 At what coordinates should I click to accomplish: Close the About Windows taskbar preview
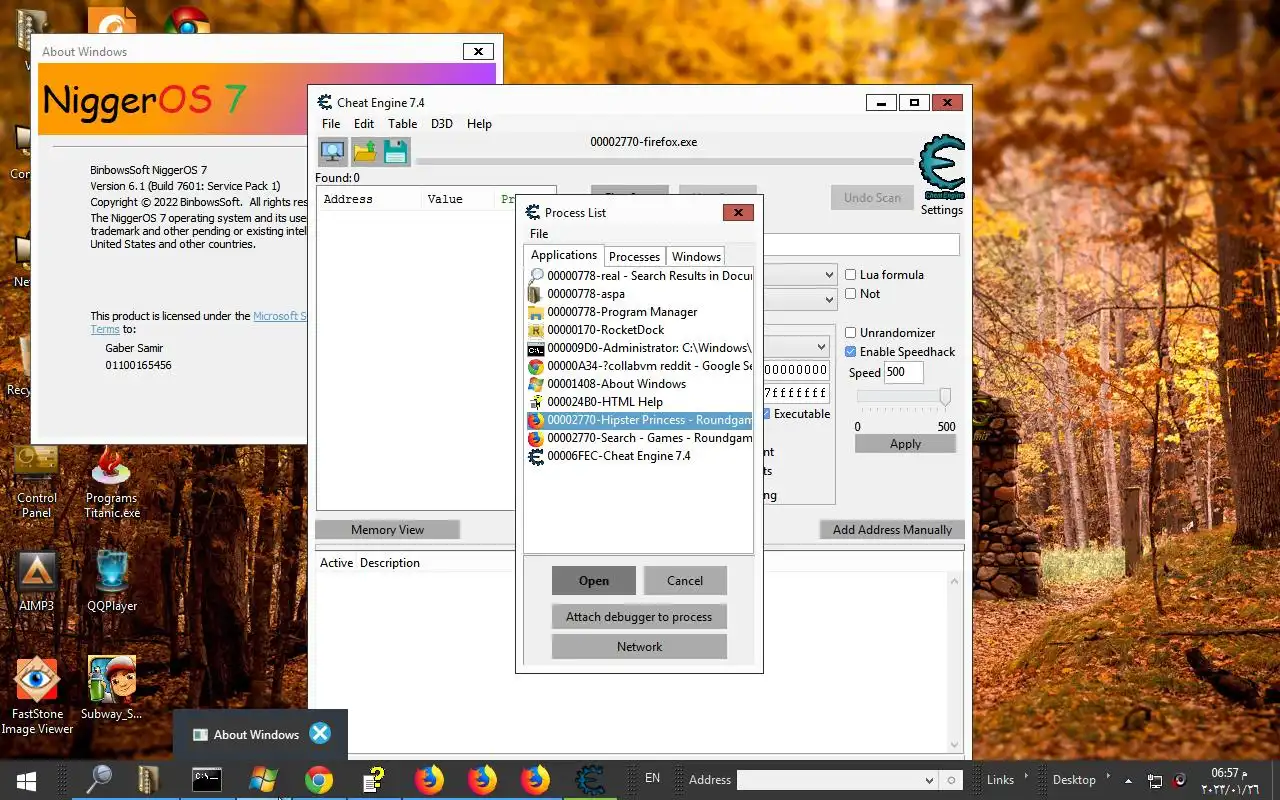pos(320,734)
